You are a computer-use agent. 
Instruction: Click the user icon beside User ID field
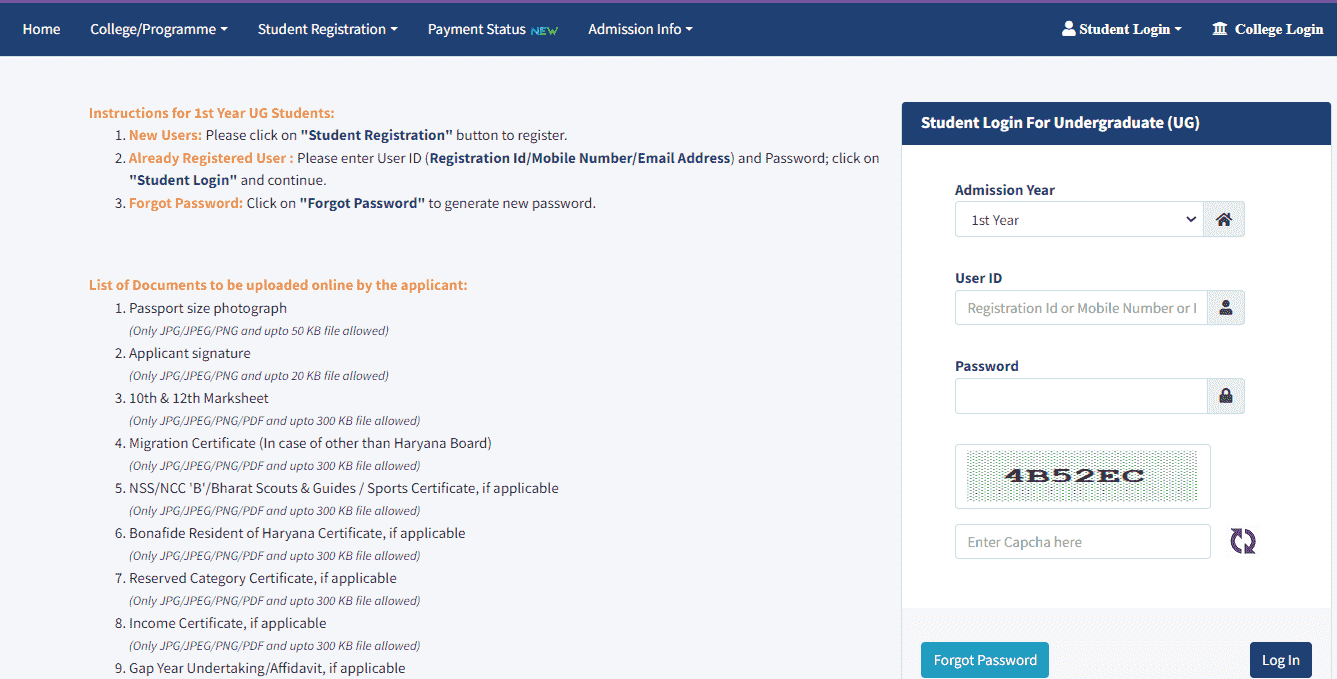click(1225, 308)
